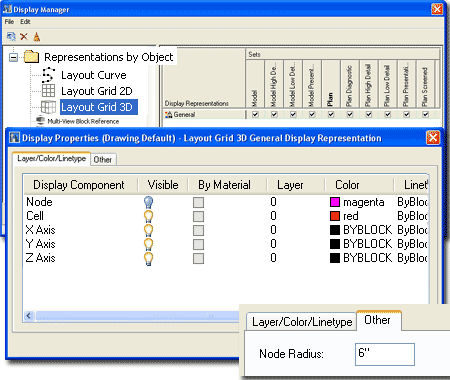
Task: Toggle the General checkbox for Model set
Action: point(255,114)
